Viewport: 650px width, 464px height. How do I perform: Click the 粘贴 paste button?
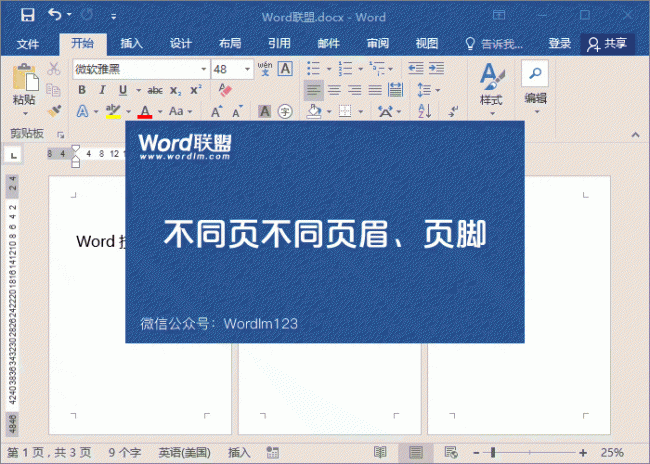[24, 84]
